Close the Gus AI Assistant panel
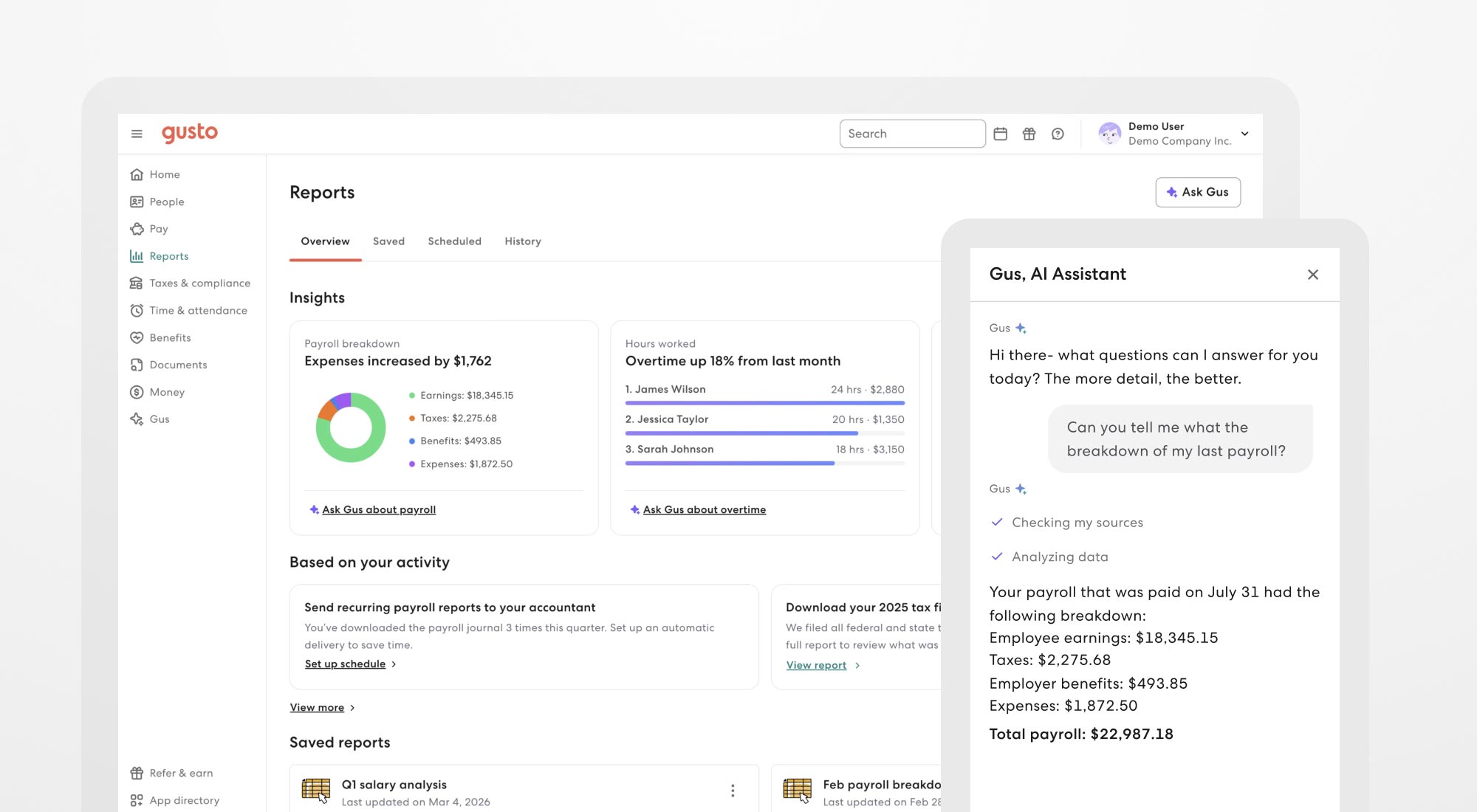 1313,275
